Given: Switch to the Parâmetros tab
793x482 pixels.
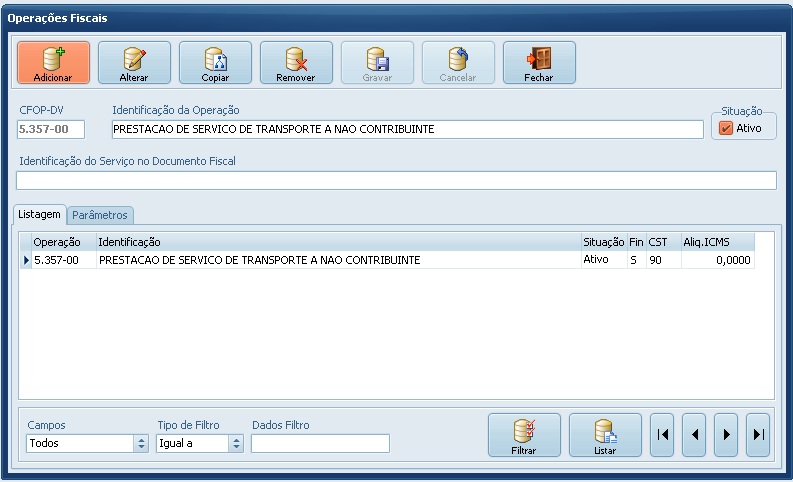Looking at the screenshot, I should (x=100, y=215).
